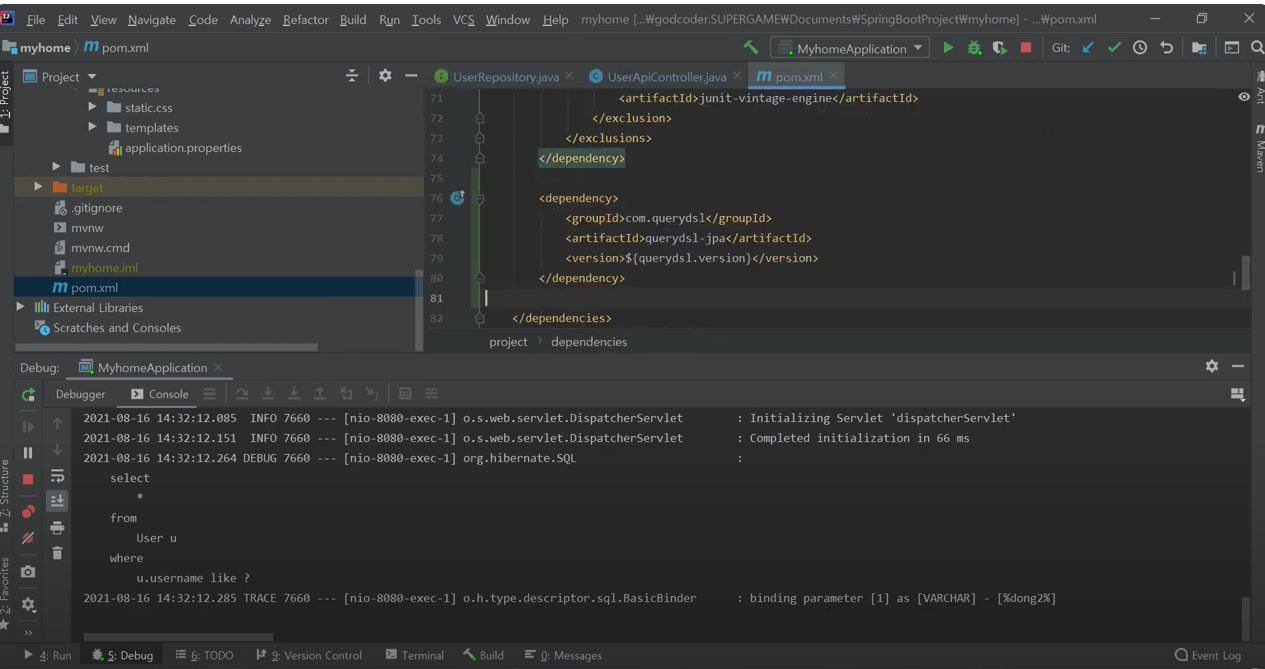The width and height of the screenshot is (1265, 669).
Task: Toggle scroll to end of console
Action: coord(57,501)
